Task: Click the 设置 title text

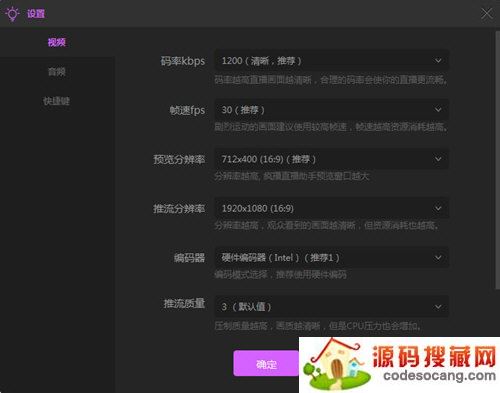Action: 36,14
